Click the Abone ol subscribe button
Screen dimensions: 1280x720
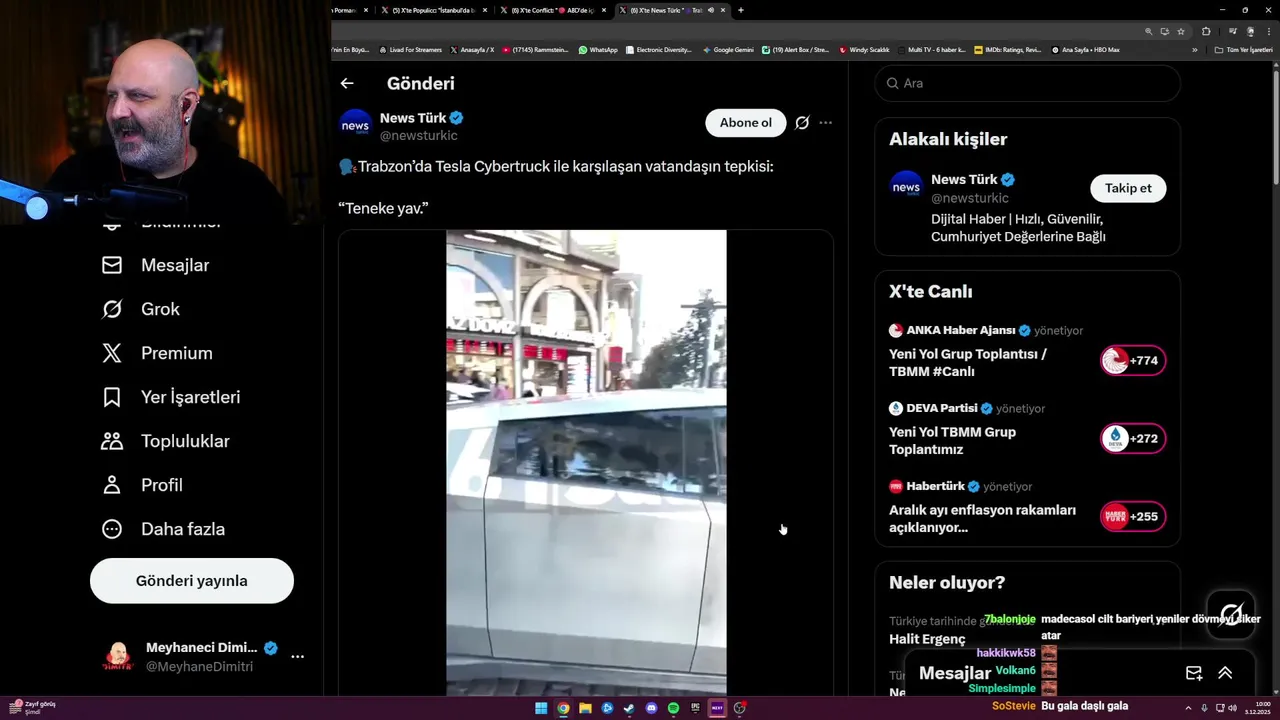click(x=746, y=123)
